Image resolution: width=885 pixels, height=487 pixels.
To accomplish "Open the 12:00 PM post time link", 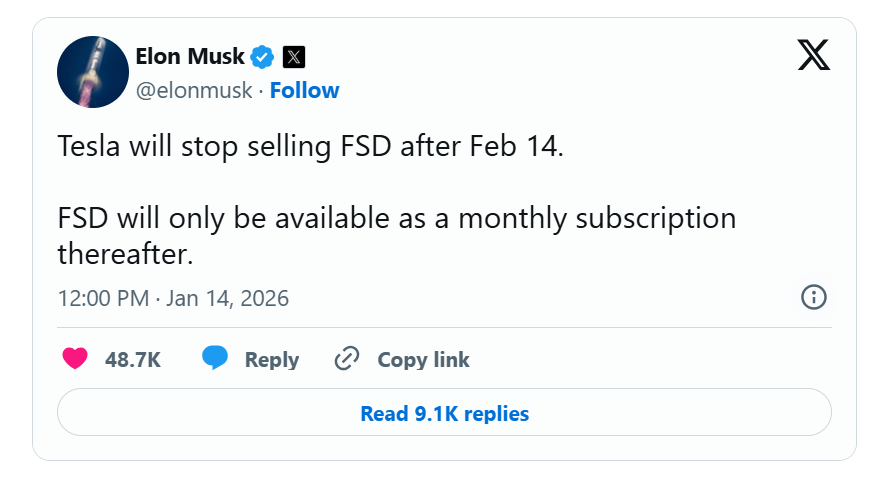I will click(x=103, y=298).
